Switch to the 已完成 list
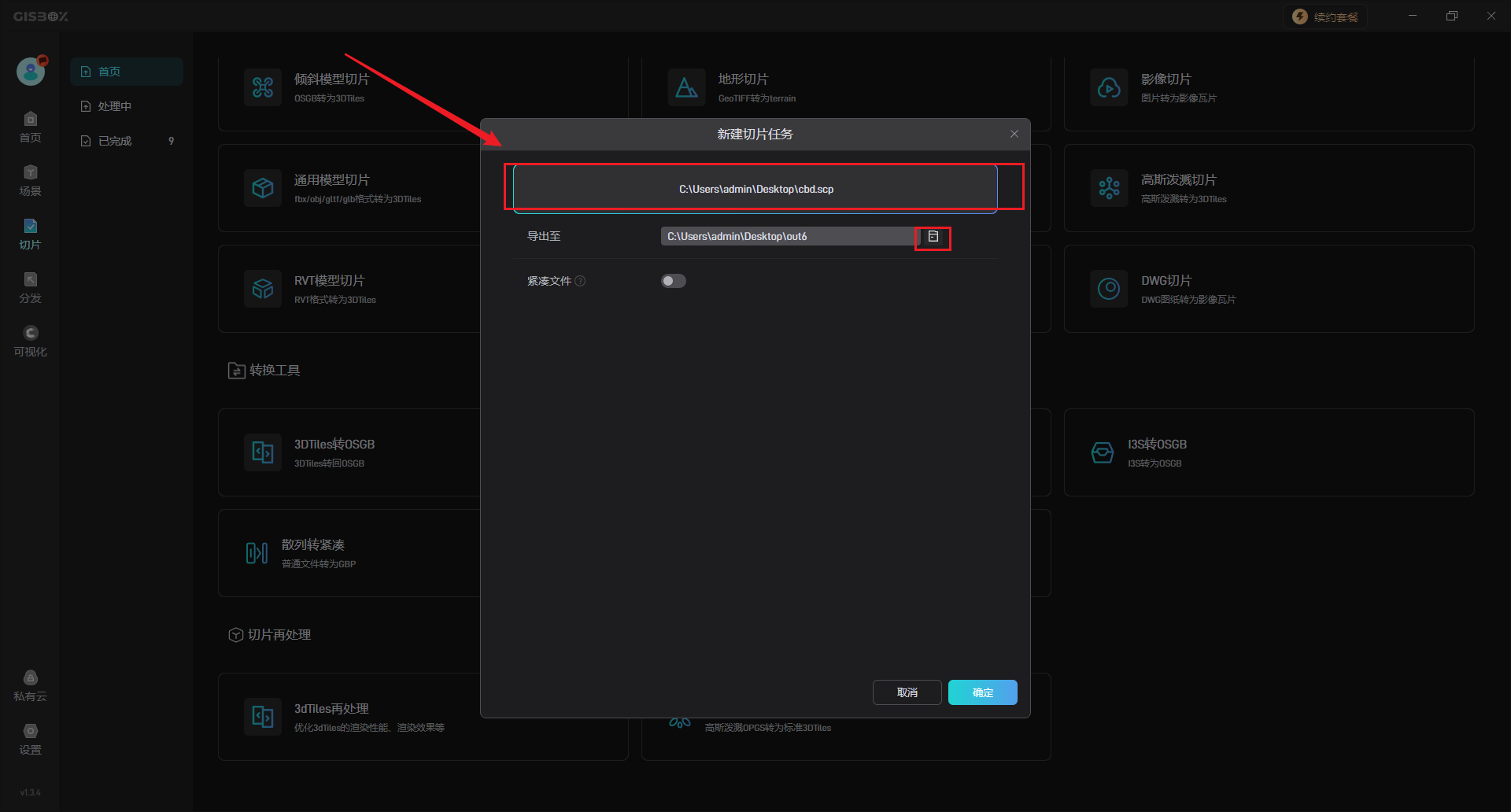This screenshot has height=812, width=1511. 115,141
